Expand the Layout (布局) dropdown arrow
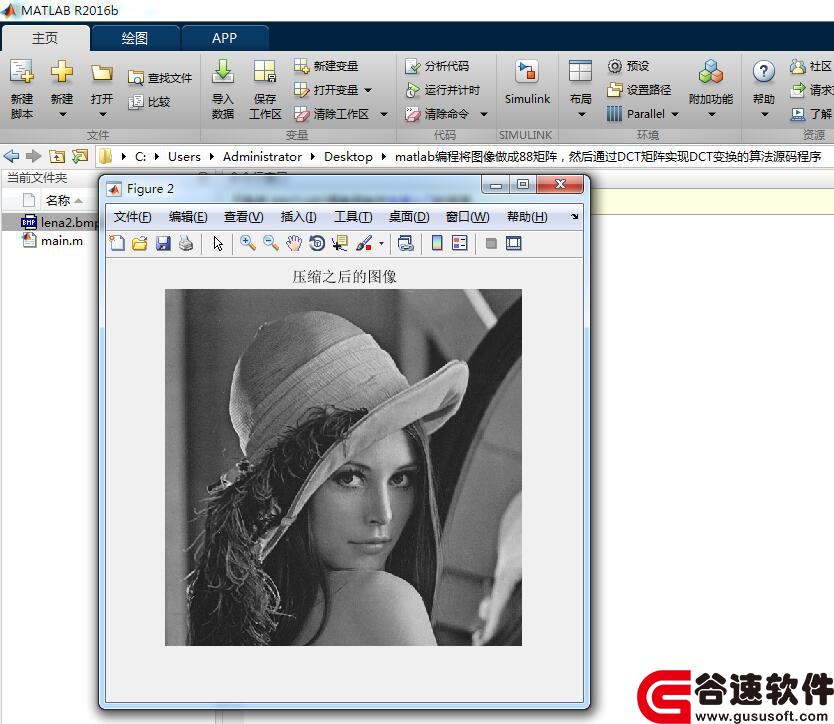Viewport: 834px width, 724px height. [x=581, y=114]
